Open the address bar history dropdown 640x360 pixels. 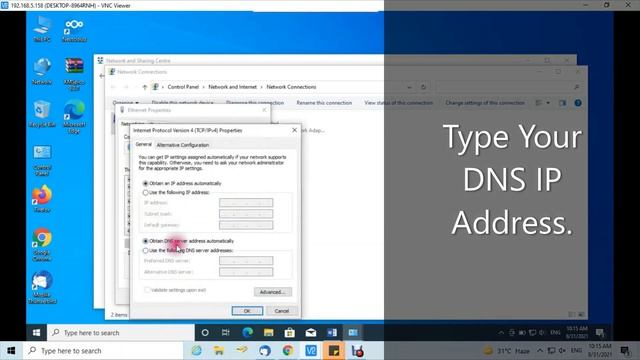tap(409, 87)
